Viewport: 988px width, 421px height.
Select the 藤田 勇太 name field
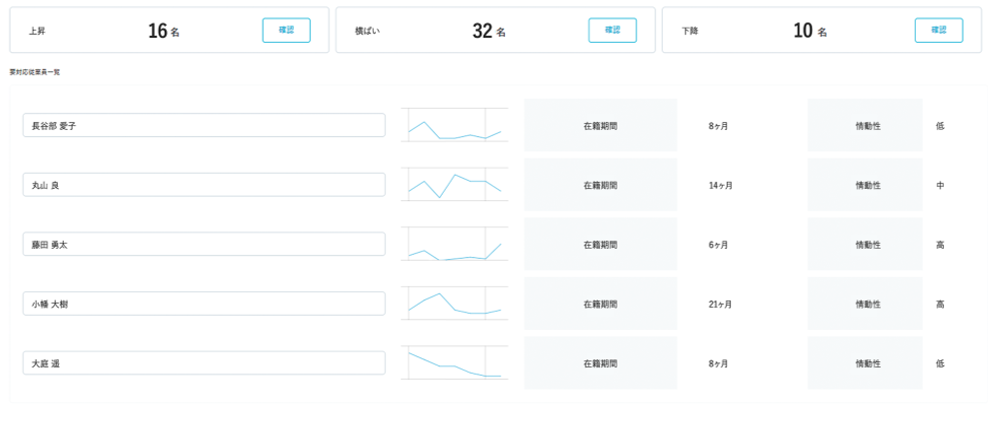click(204, 245)
